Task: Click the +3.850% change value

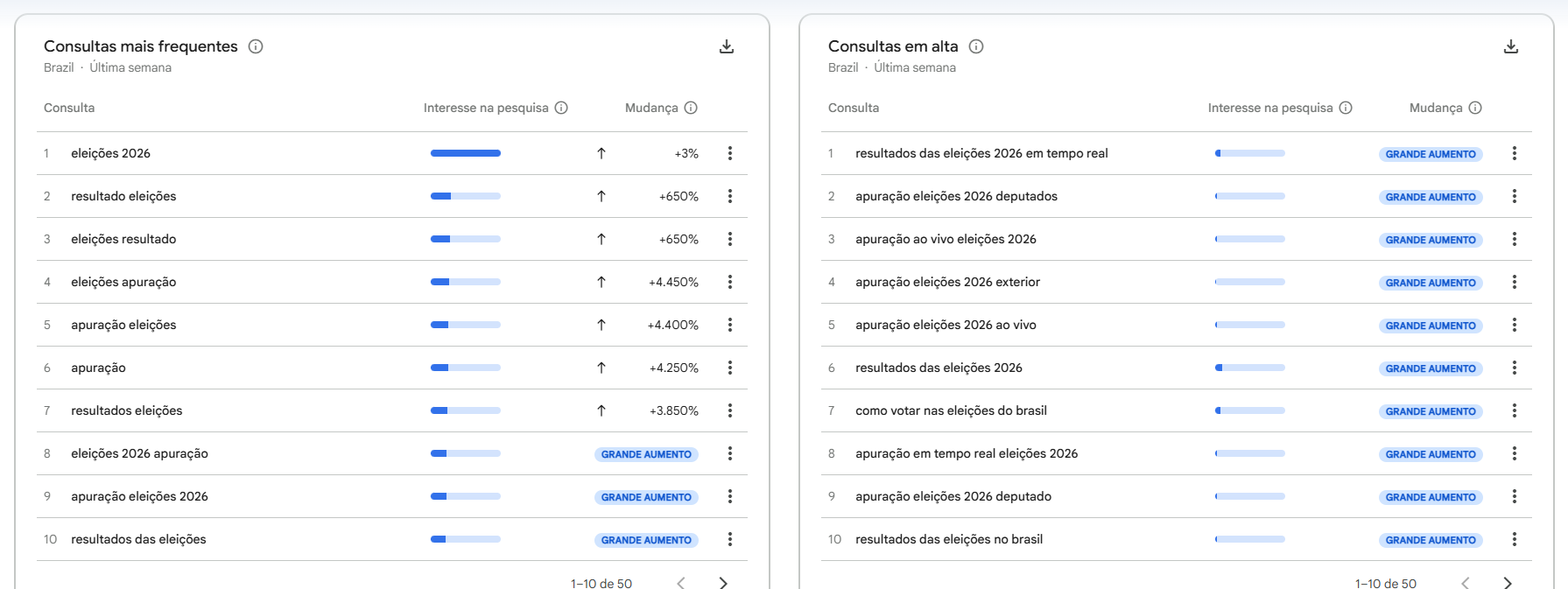Action: [x=673, y=410]
